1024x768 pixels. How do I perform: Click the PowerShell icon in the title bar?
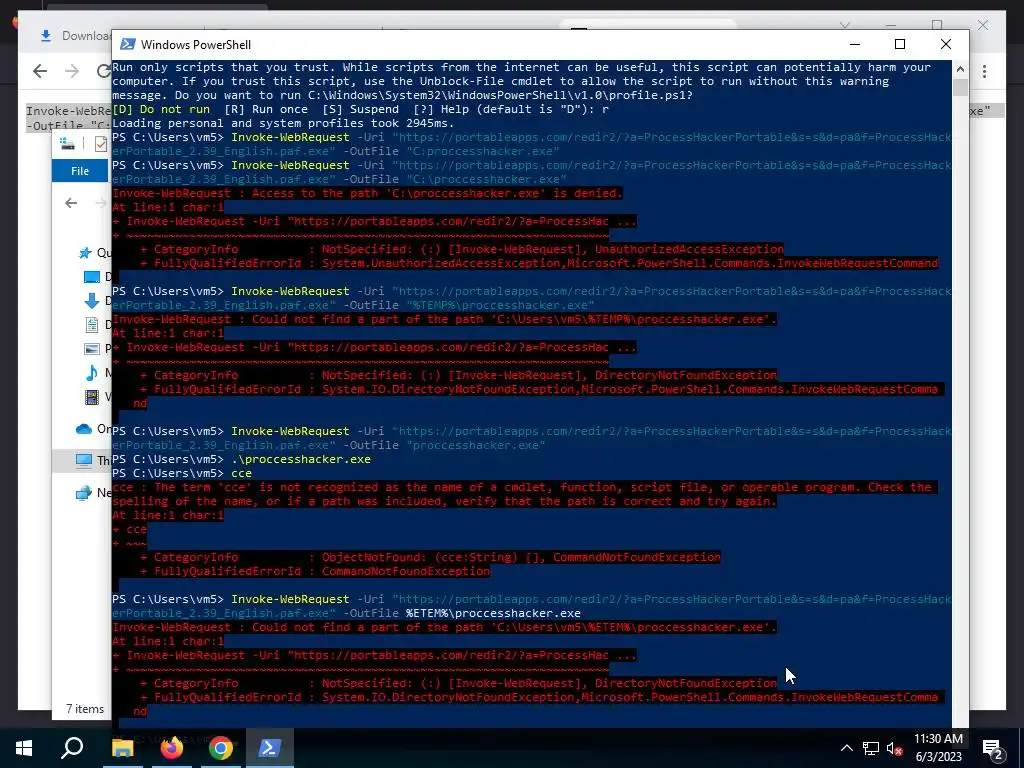point(128,44)
